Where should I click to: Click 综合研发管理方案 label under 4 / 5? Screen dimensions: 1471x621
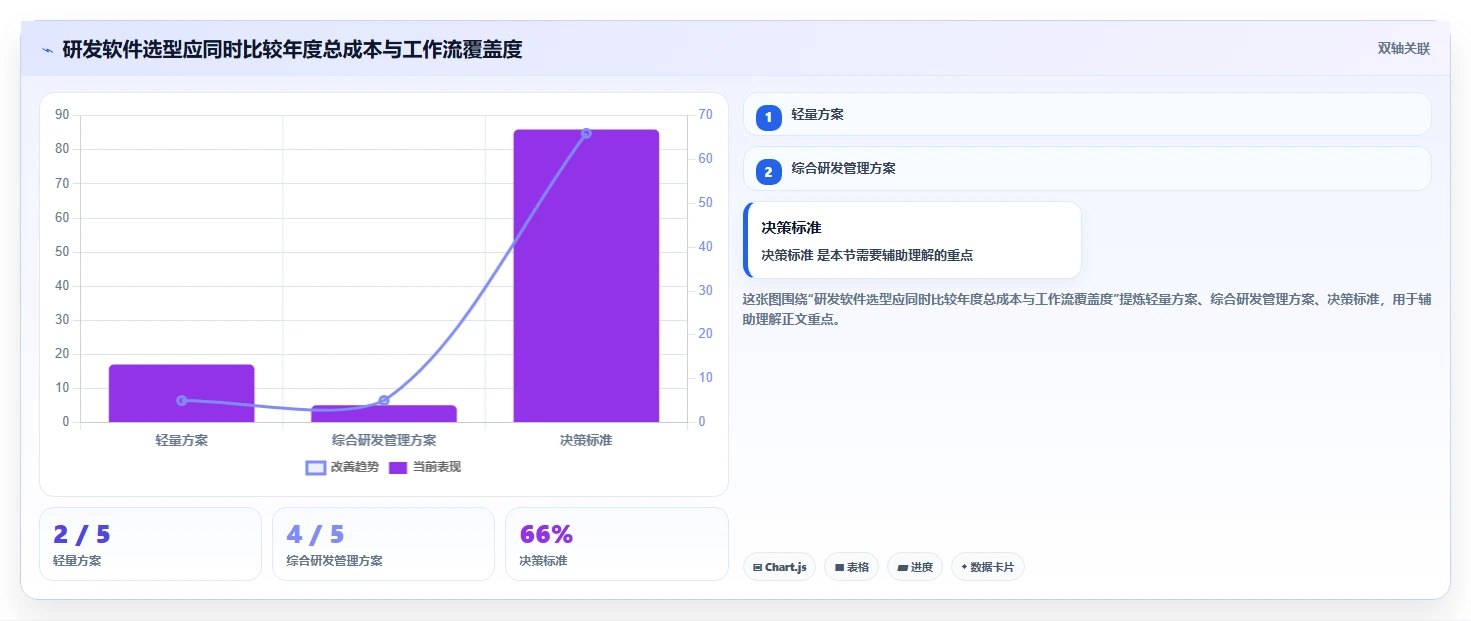click(x=334, y=561)
